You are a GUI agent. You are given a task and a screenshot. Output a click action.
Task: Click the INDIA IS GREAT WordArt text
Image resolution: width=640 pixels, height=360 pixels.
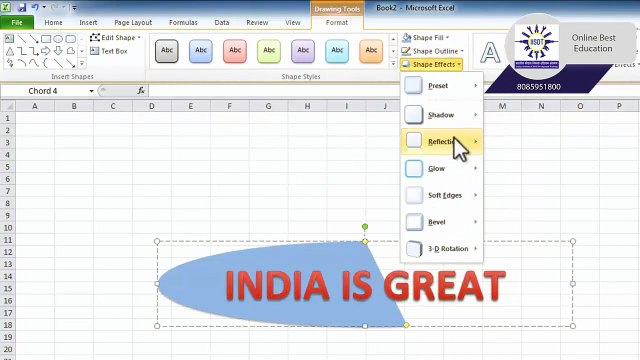coord(365,285)
